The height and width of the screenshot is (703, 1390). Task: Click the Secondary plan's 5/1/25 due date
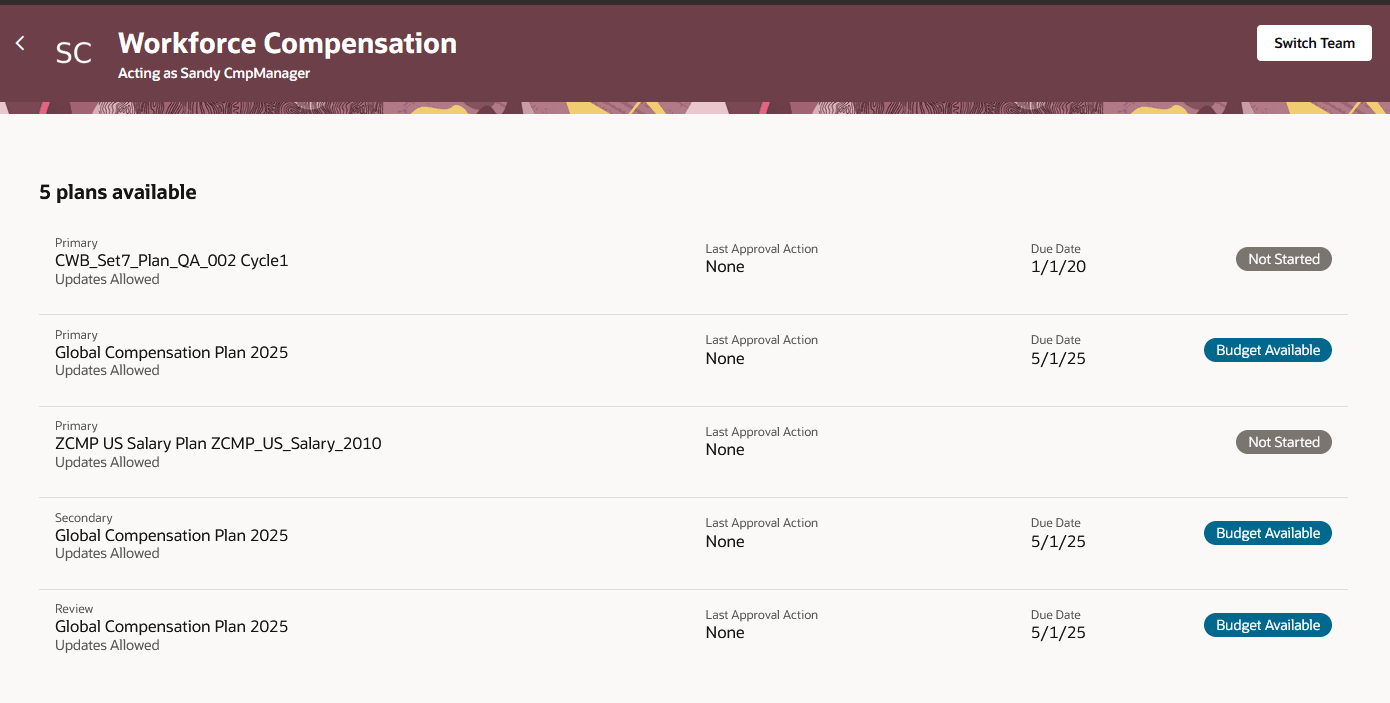point(1058,542)
